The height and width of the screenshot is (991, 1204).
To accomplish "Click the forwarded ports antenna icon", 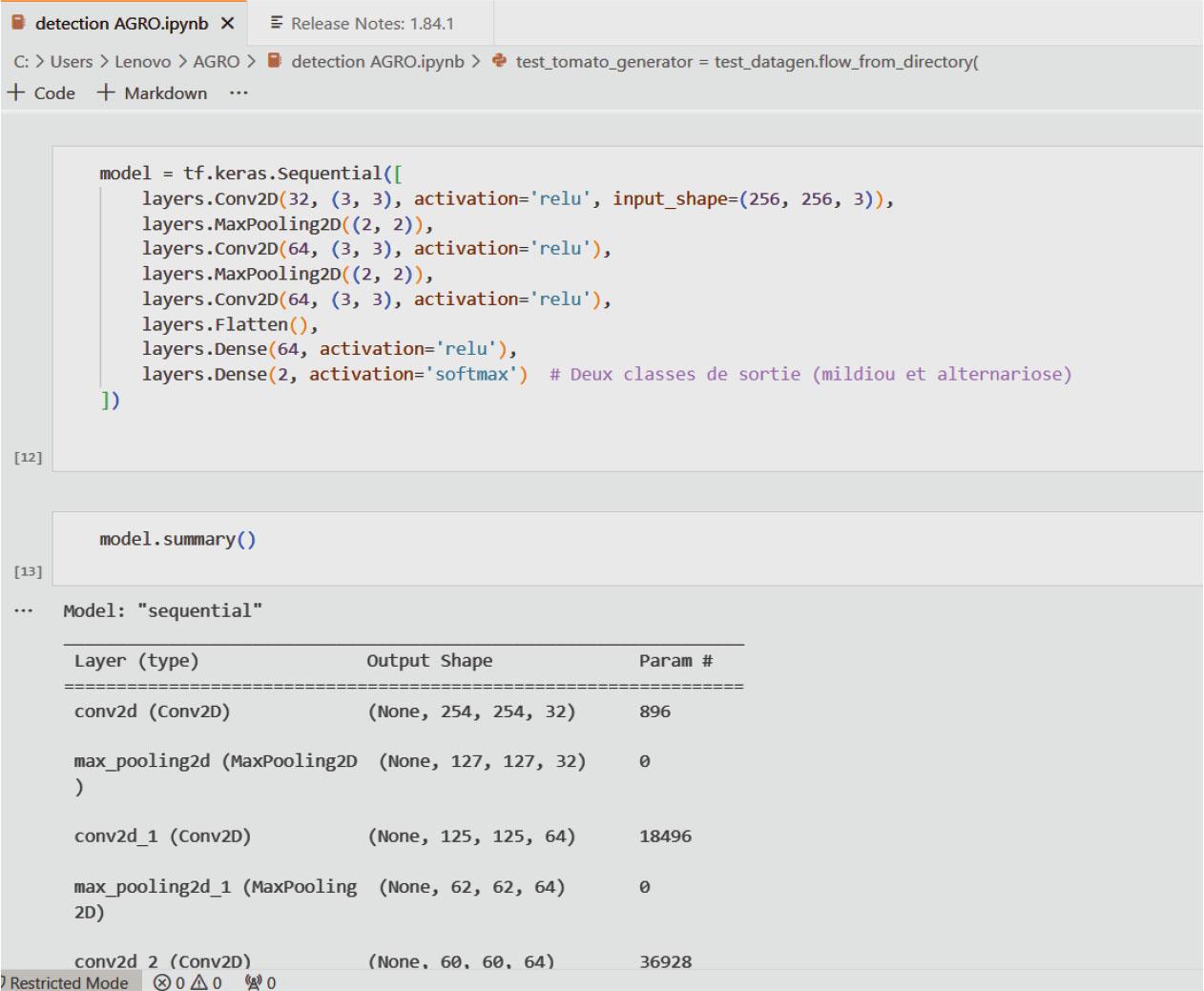I will pos(253,982).
